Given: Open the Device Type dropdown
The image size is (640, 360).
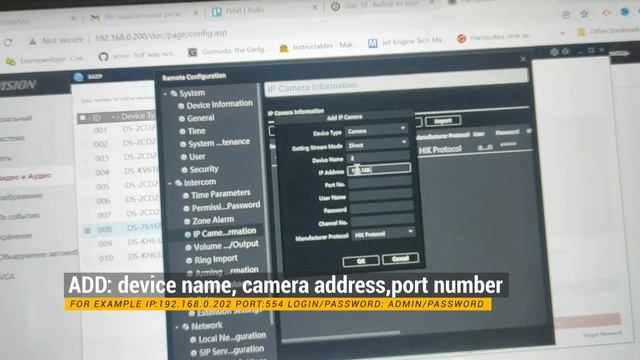Looking at the screenshot, I should coord(376,130).
